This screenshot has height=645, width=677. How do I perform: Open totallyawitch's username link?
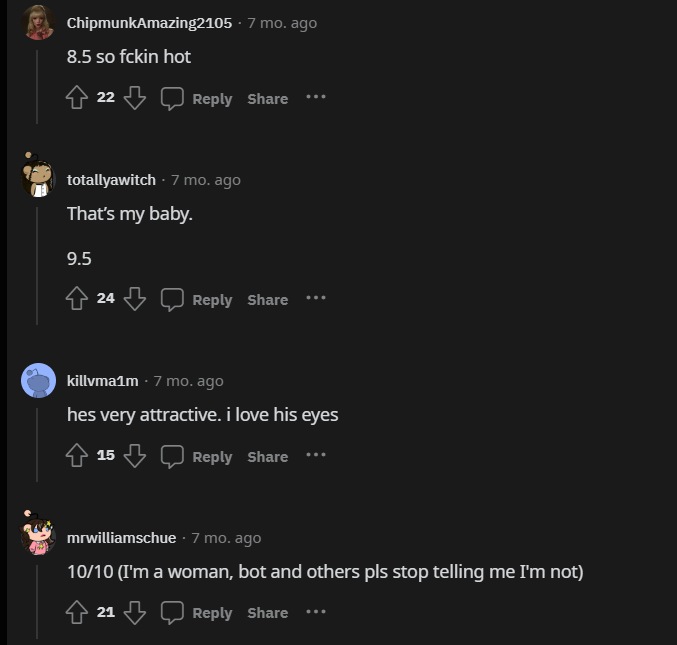pos(111,180)
